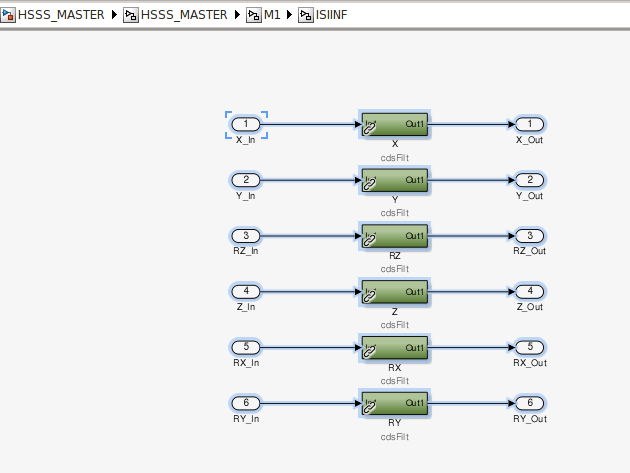This screenshot has height=473, width=630.
Task: Click the root HSSS_MASTER model icon in breadcrumb
Action: pos(8,15)
